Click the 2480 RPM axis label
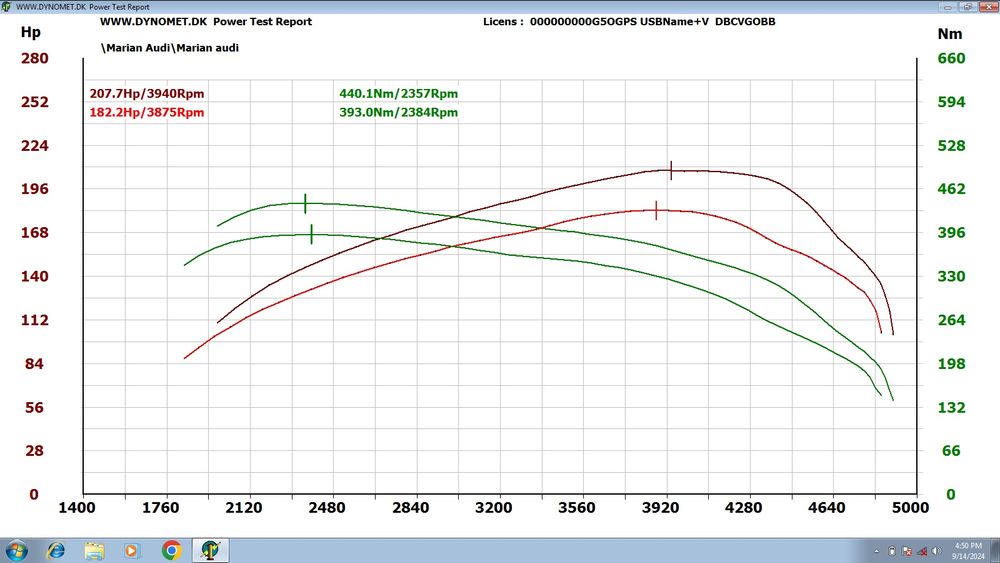The height and width of the screenshot is (563, 1000). click(327, 508)
